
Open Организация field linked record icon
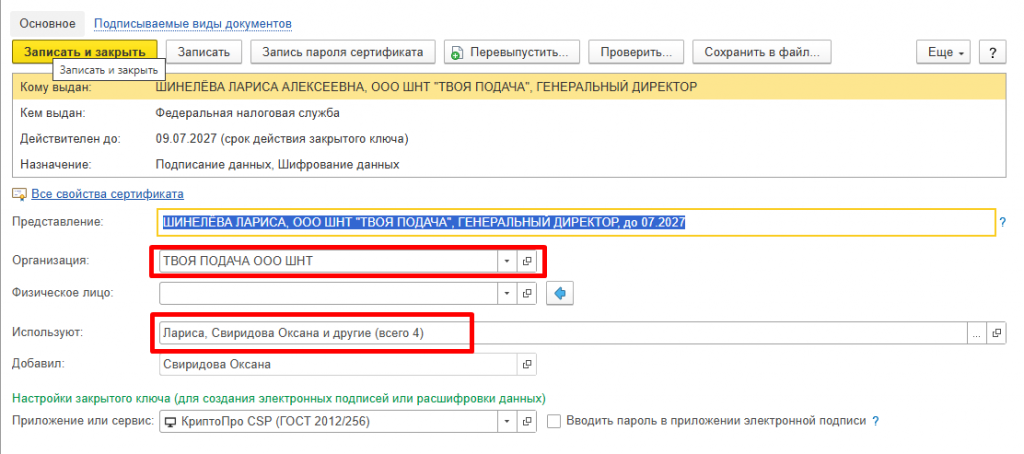(x=527, y=261)
